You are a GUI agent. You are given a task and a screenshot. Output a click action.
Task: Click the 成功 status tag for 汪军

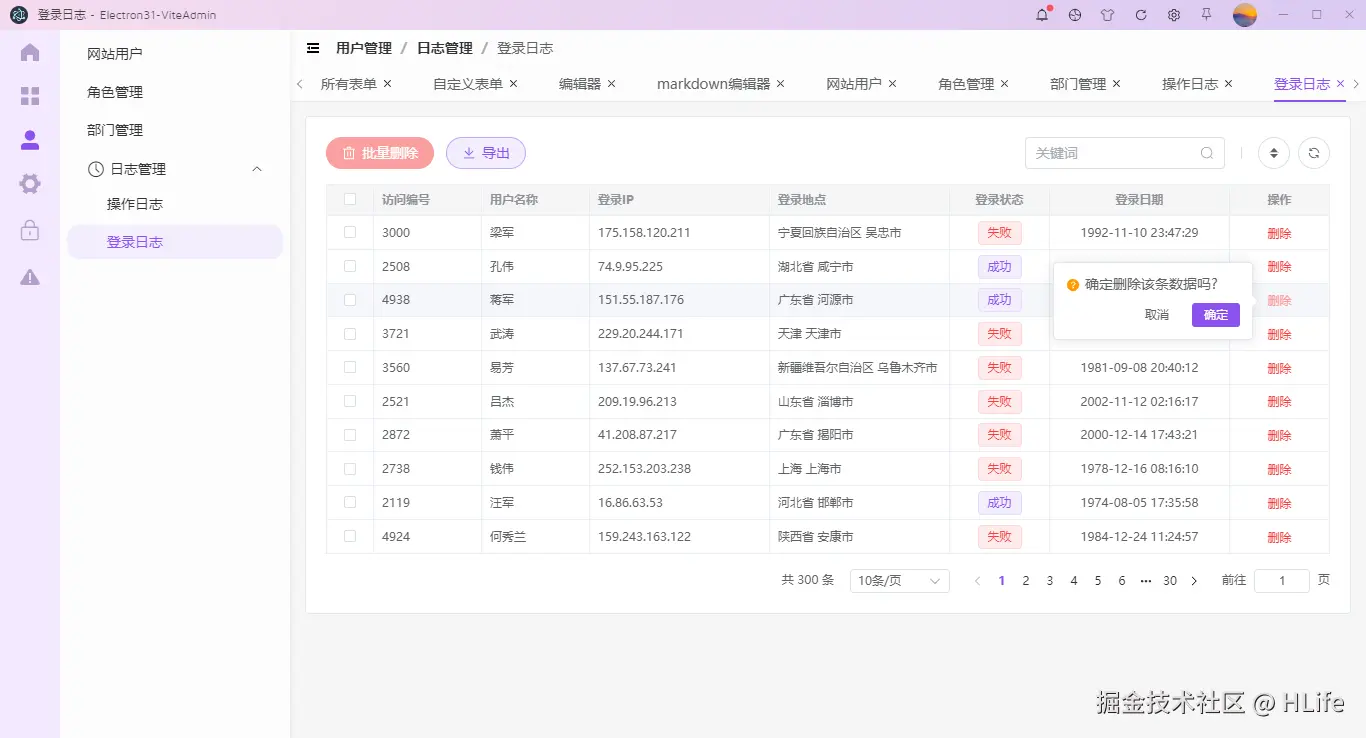click(999, 503)
